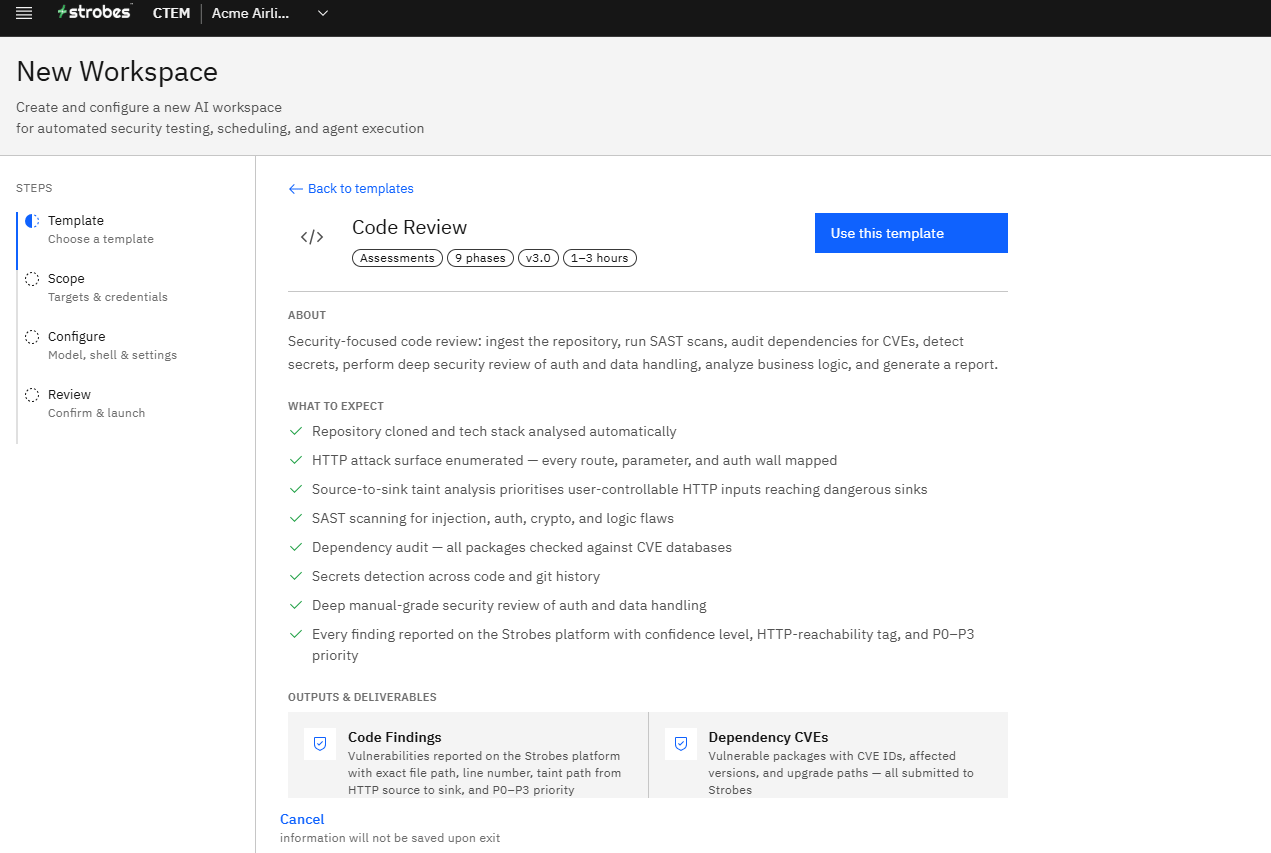This screenshot has width=1271, height=853.
Task: Click the STEPS sidebar label
Action: pos(34,188)
